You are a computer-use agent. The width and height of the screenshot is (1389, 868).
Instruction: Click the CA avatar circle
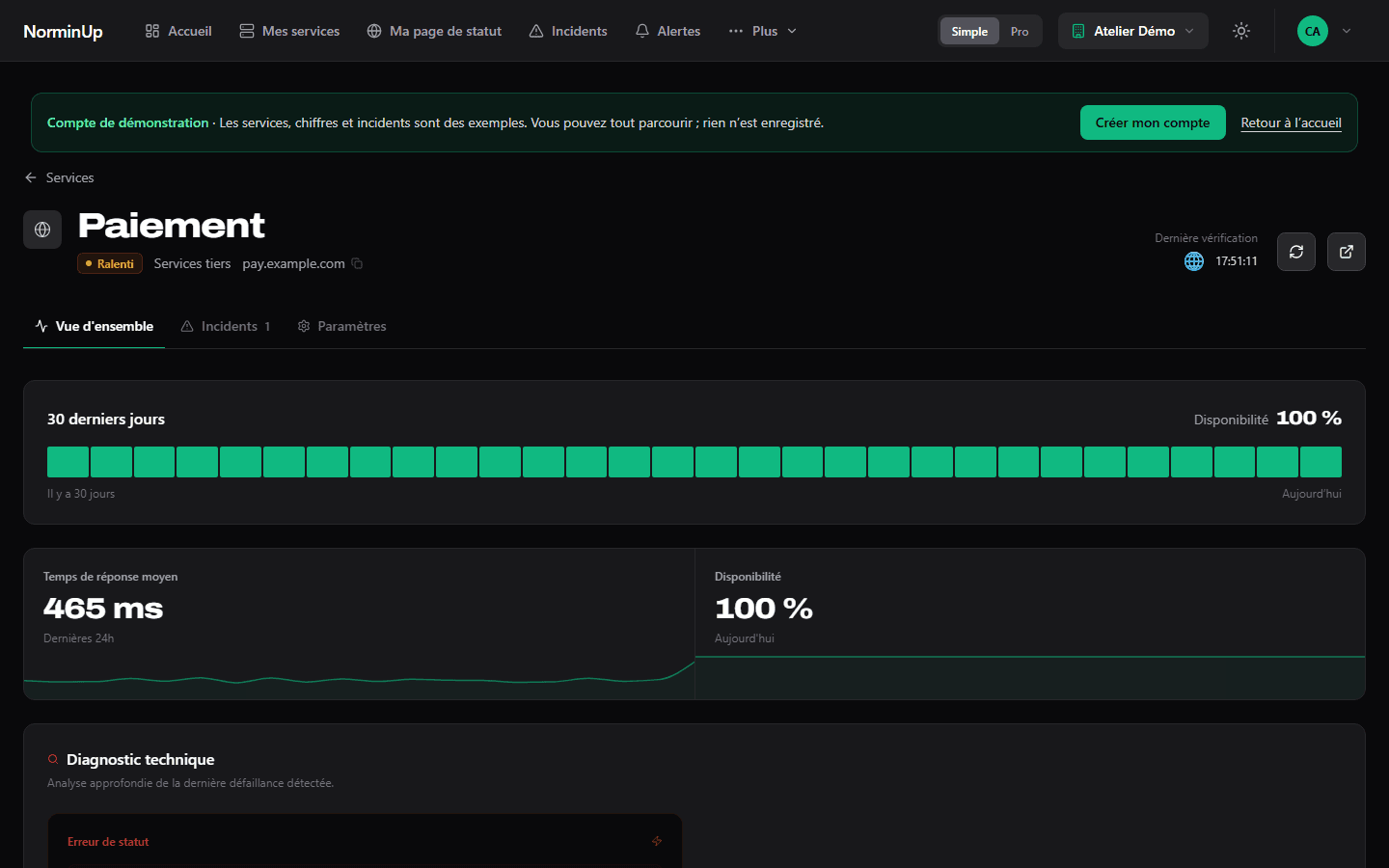click(1312, 31)
